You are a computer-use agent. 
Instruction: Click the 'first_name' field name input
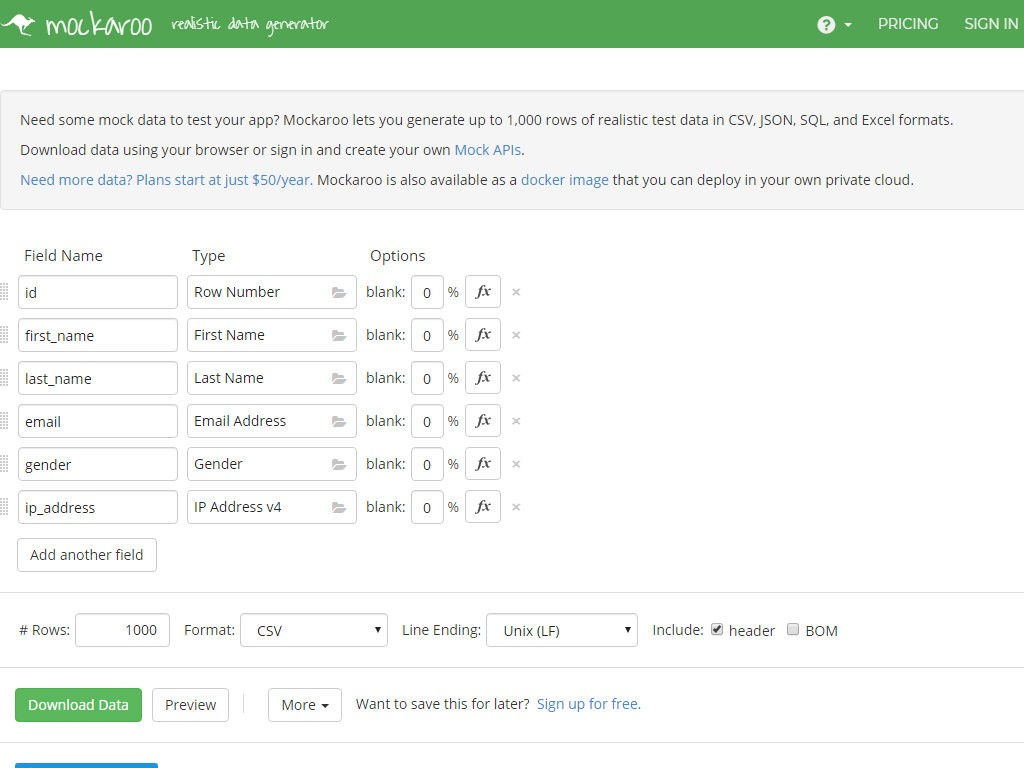(x=98, y=335)
